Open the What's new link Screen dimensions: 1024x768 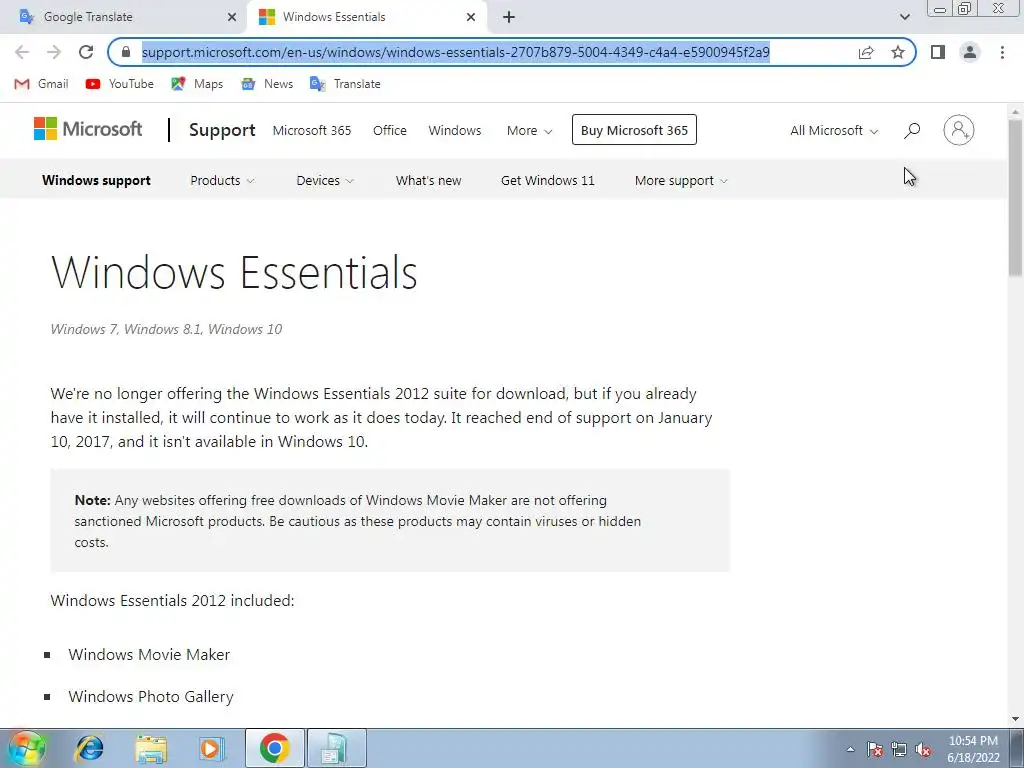(428, 180)
